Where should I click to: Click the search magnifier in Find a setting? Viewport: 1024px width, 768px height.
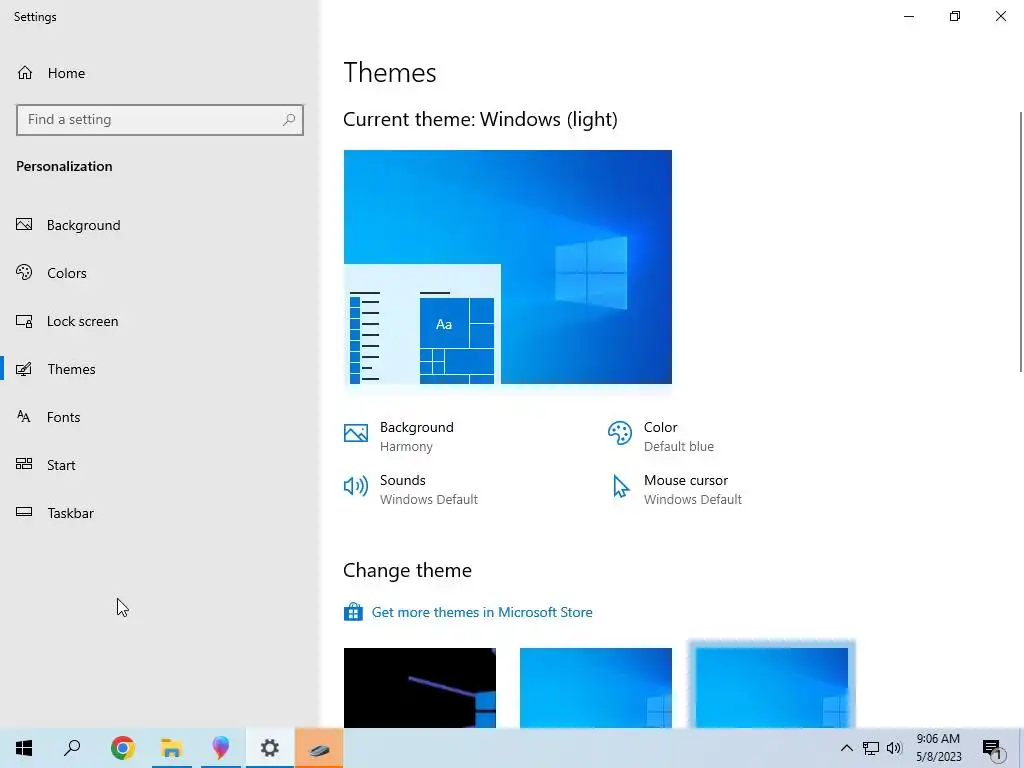click(289, 120)
